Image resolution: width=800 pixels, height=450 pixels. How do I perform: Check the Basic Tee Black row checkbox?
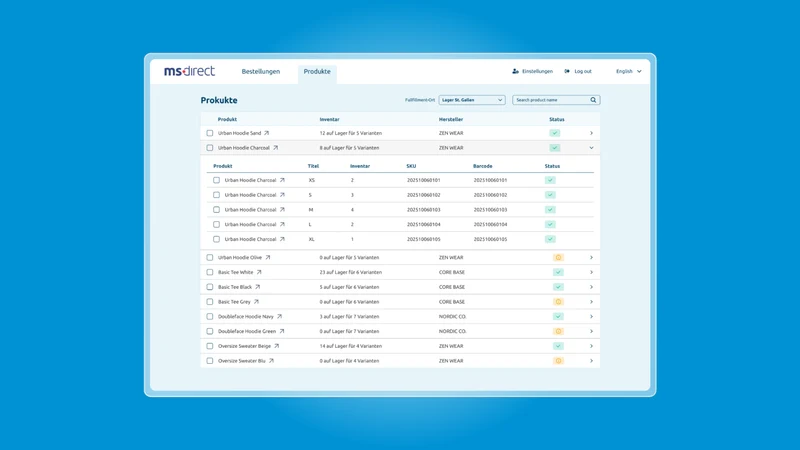[x=210, y=287]
